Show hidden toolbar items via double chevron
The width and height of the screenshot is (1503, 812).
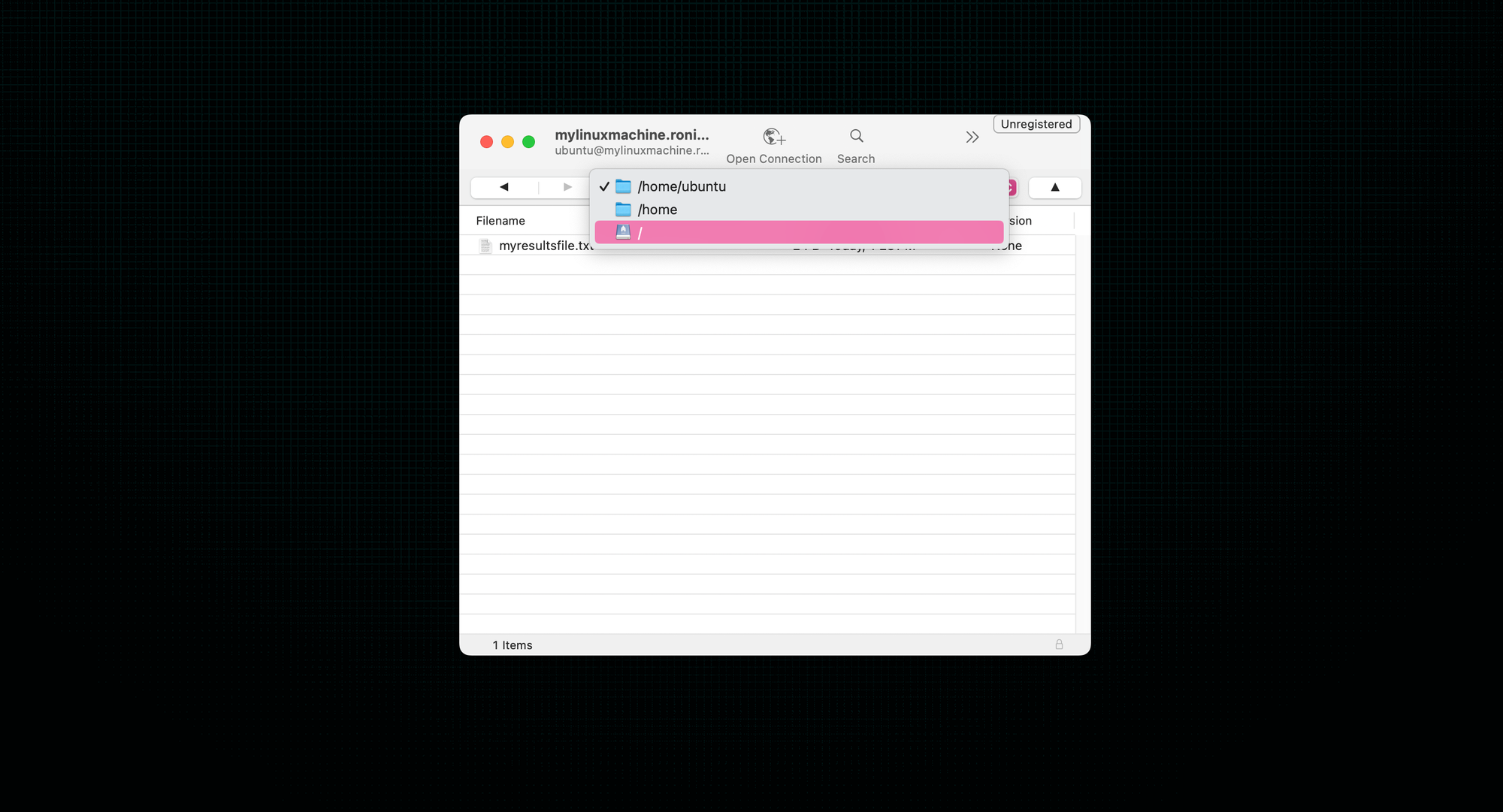point(972,137)
